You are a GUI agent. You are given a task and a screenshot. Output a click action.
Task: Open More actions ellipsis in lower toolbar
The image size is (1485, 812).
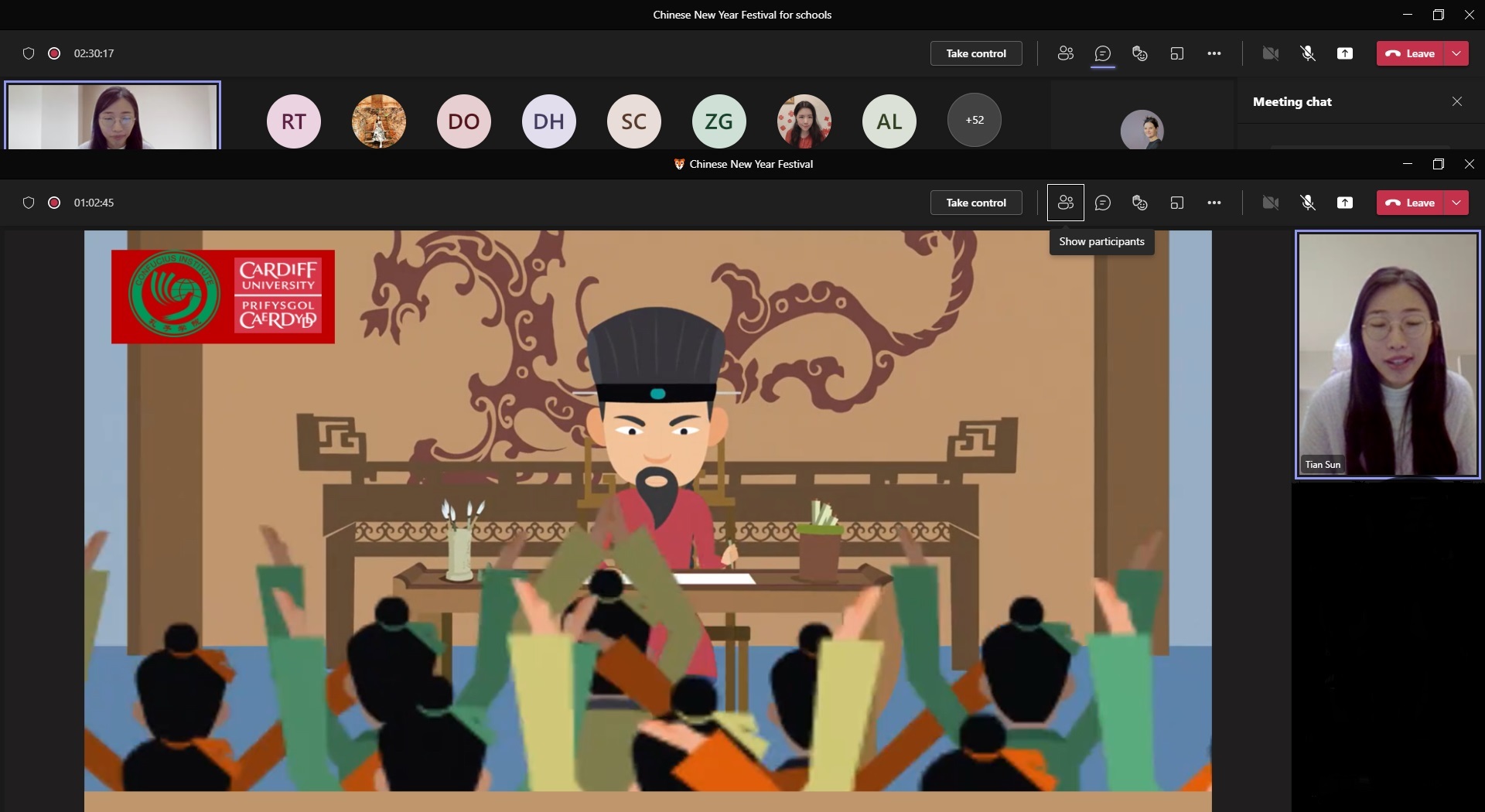(1214, 203)
